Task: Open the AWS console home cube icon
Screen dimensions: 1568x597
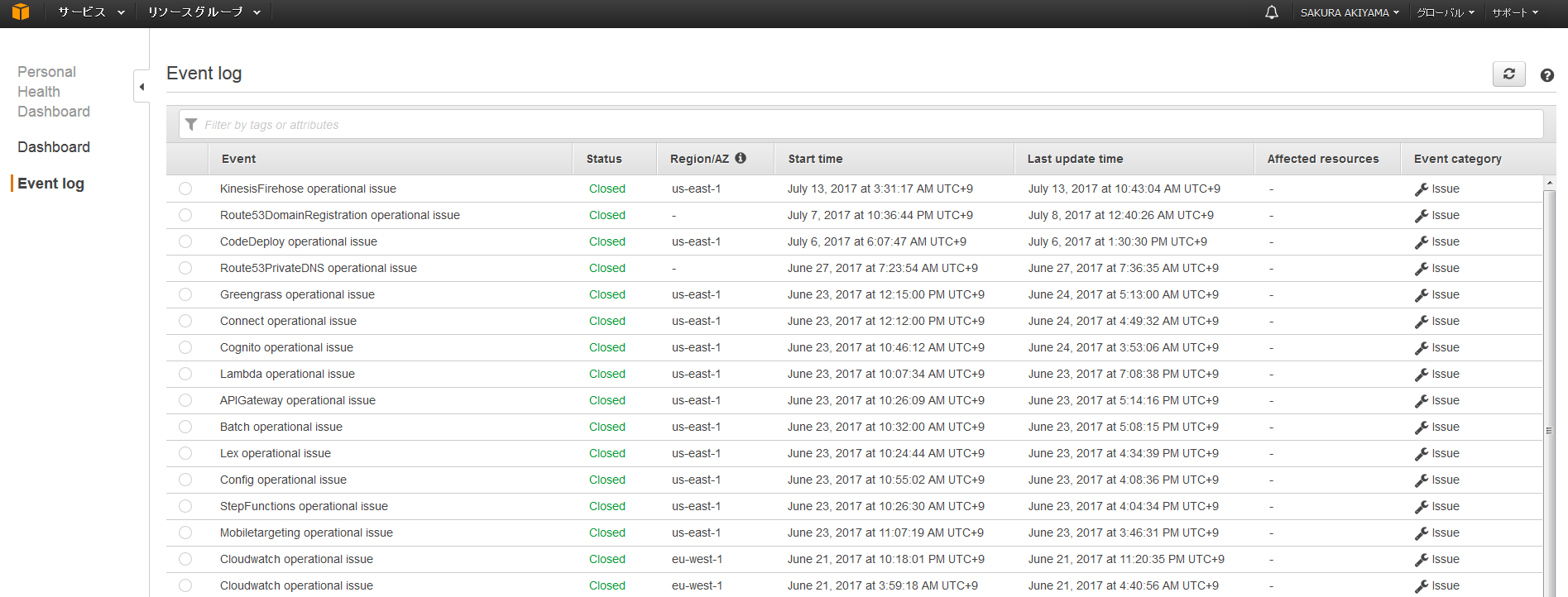Action: pyautogui.click(x=21, y=12)
